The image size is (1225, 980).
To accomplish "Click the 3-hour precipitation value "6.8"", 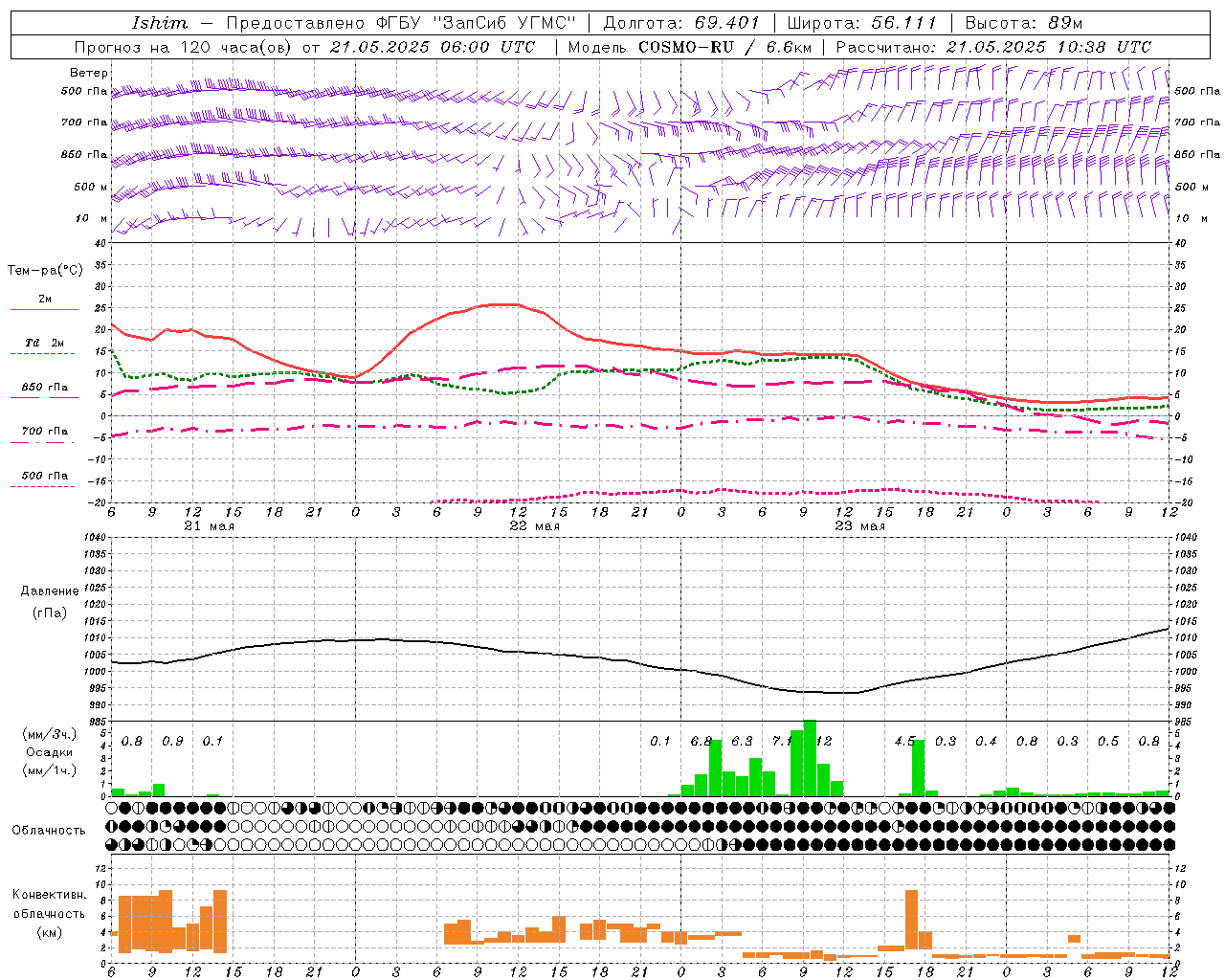I will pos(701,742).
